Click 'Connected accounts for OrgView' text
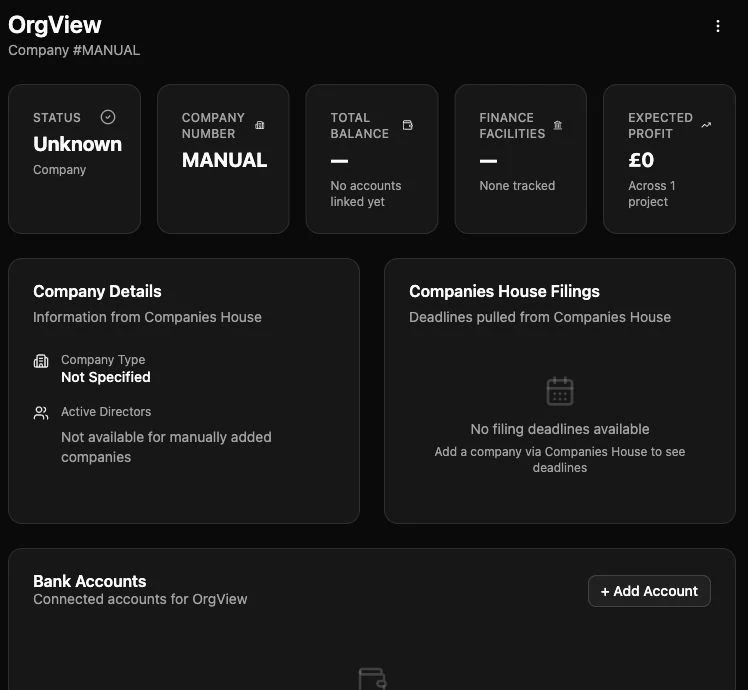The width and height of the screenshot is (748, 690). [x=140, y=599]
